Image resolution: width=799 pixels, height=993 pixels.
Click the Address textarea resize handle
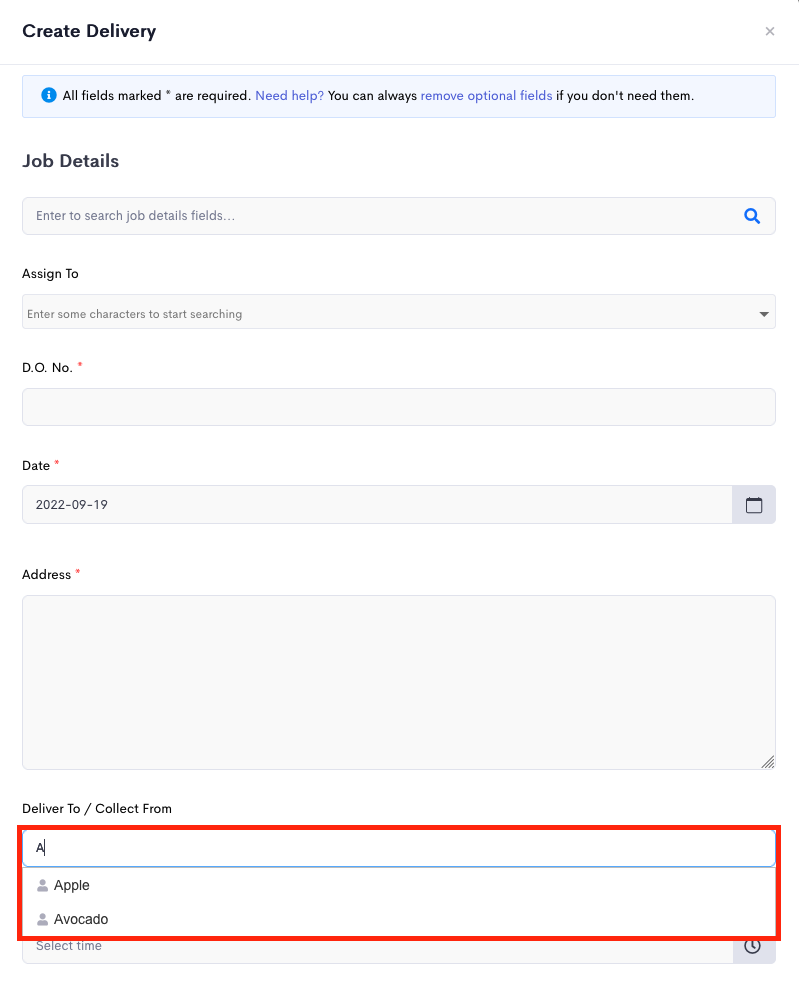[x=767, y=762]
